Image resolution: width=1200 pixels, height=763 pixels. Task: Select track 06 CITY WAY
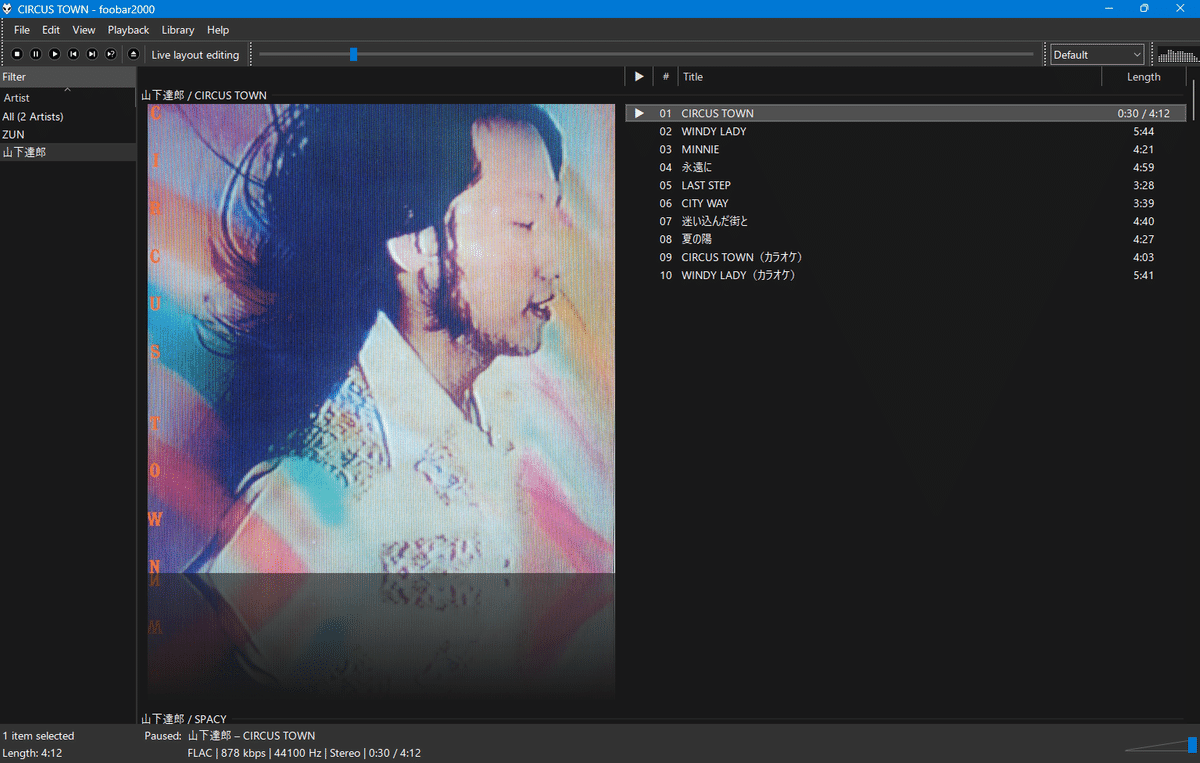click(x=906, y=204)
